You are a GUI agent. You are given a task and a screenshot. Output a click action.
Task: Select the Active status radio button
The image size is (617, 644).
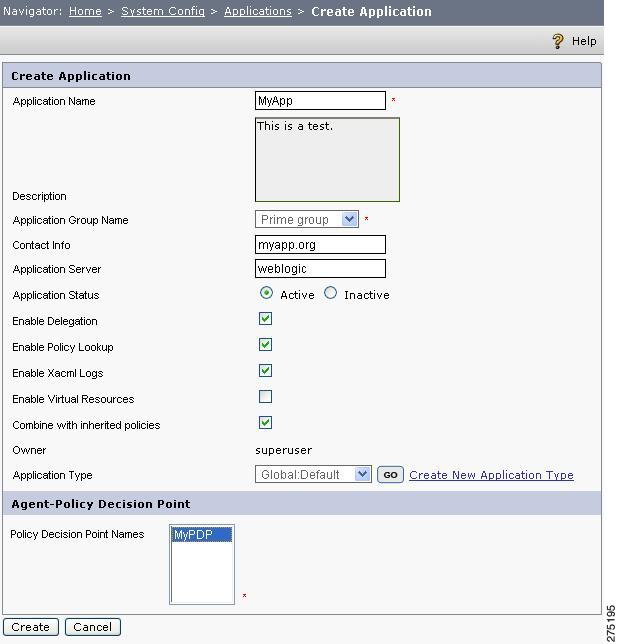point(266,293)
